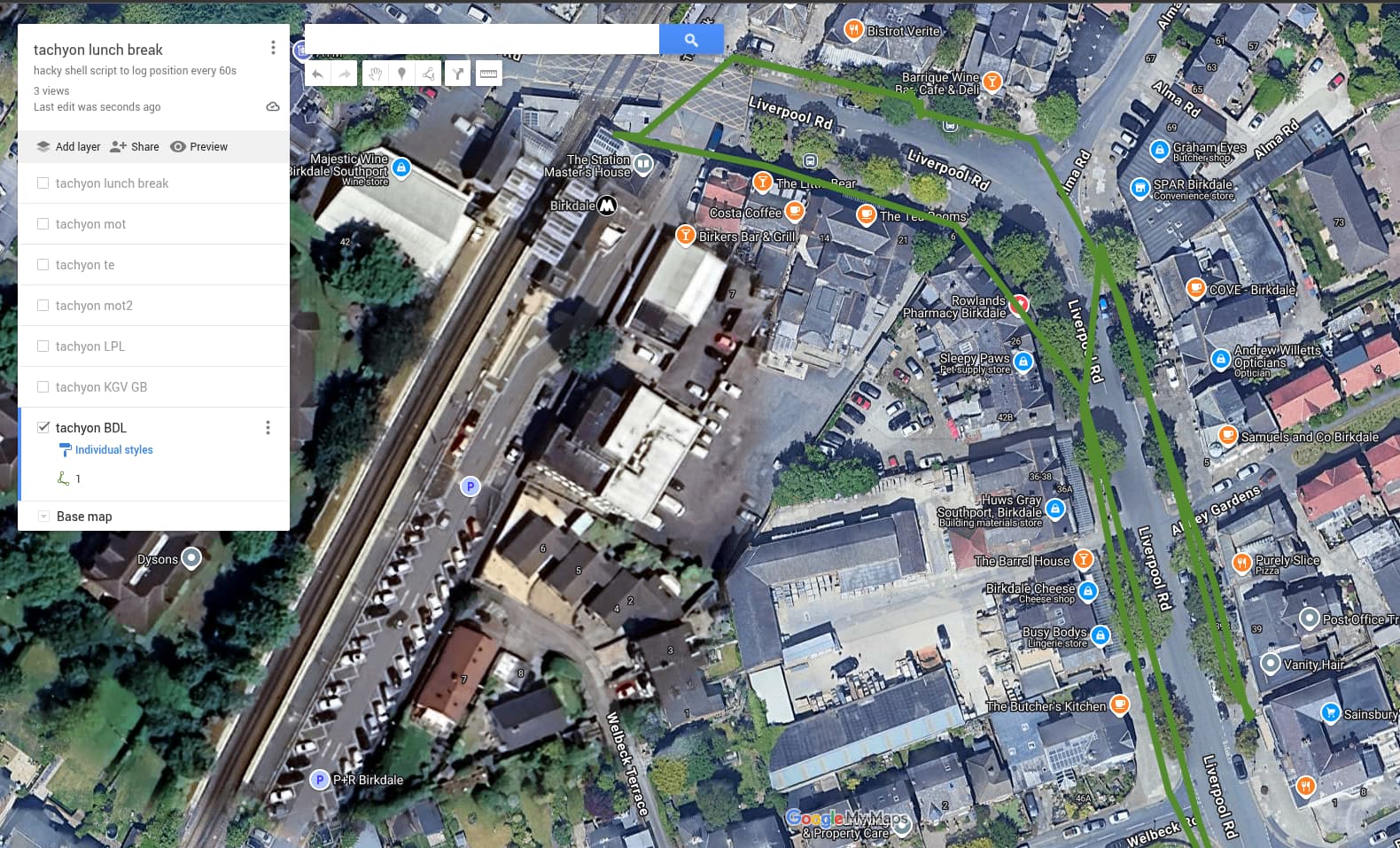Enable the tachyon mot2 layer checkbox
This screenshot has height=848, width=1400.
click(43, 306)
